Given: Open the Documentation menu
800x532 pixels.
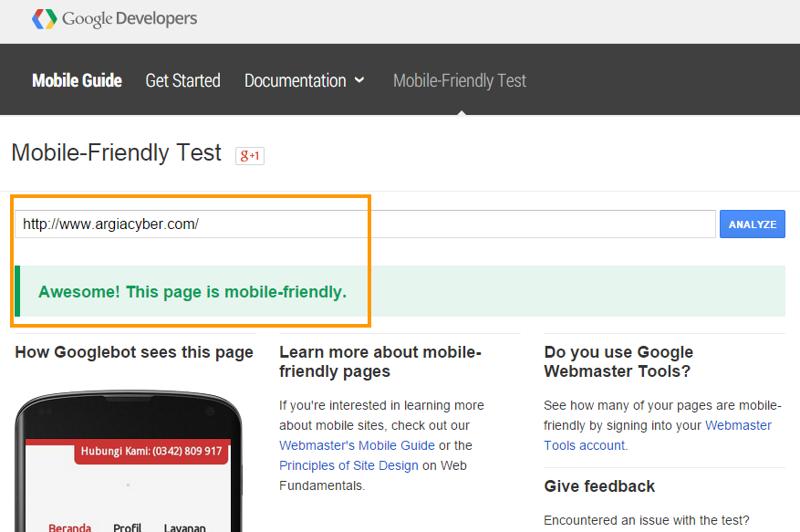Looking at the screenshot, I should pyautogui.click(x=295, y=80).
